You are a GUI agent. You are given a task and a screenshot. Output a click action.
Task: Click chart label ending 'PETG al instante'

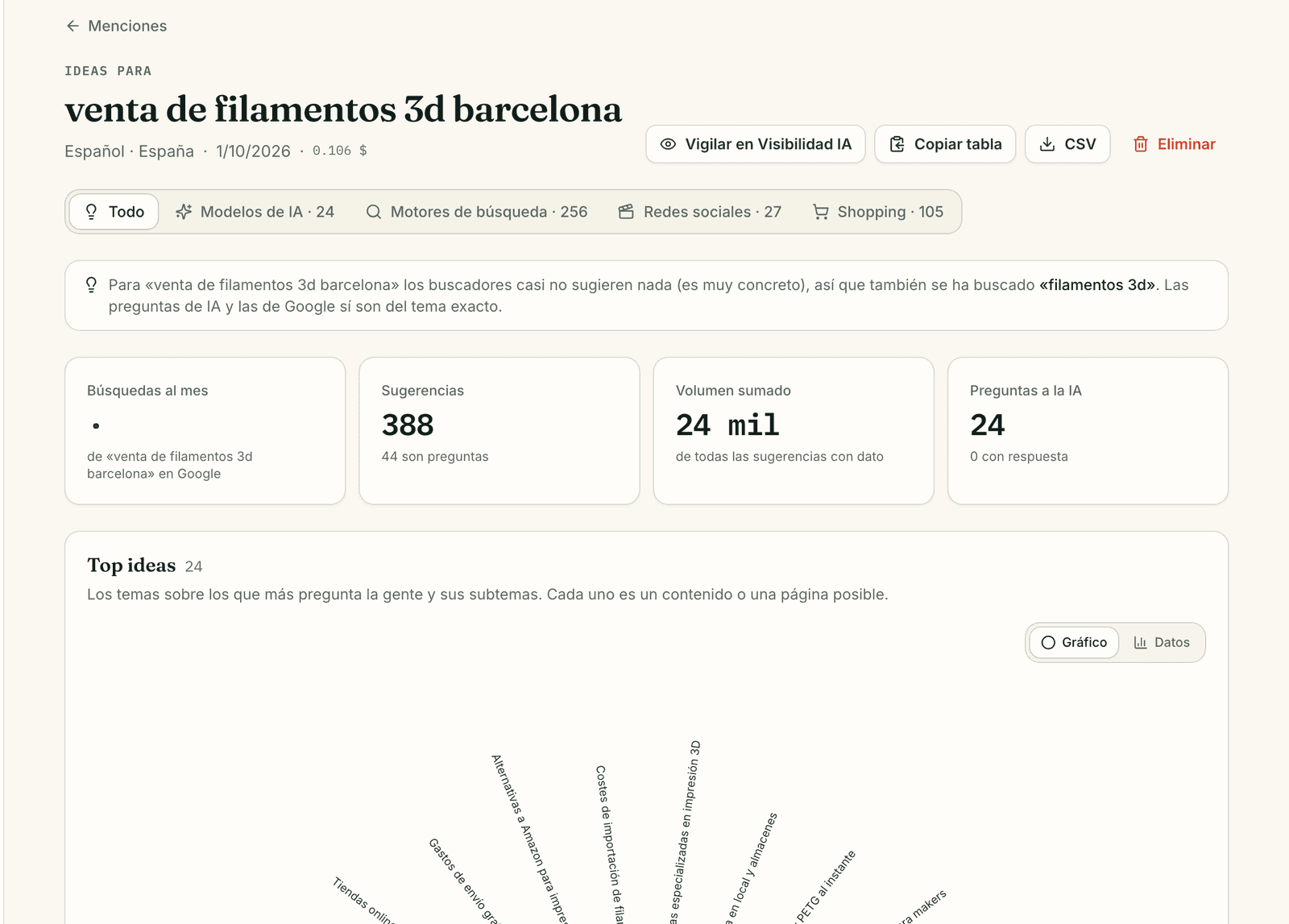(x=825, y=886)
